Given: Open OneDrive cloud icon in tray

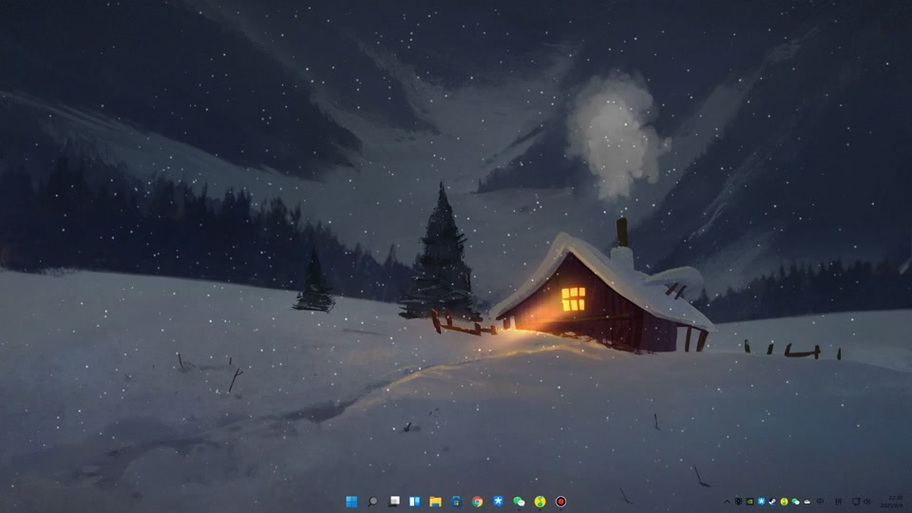Looking at the screenshot, I should [x=807, y=502].
